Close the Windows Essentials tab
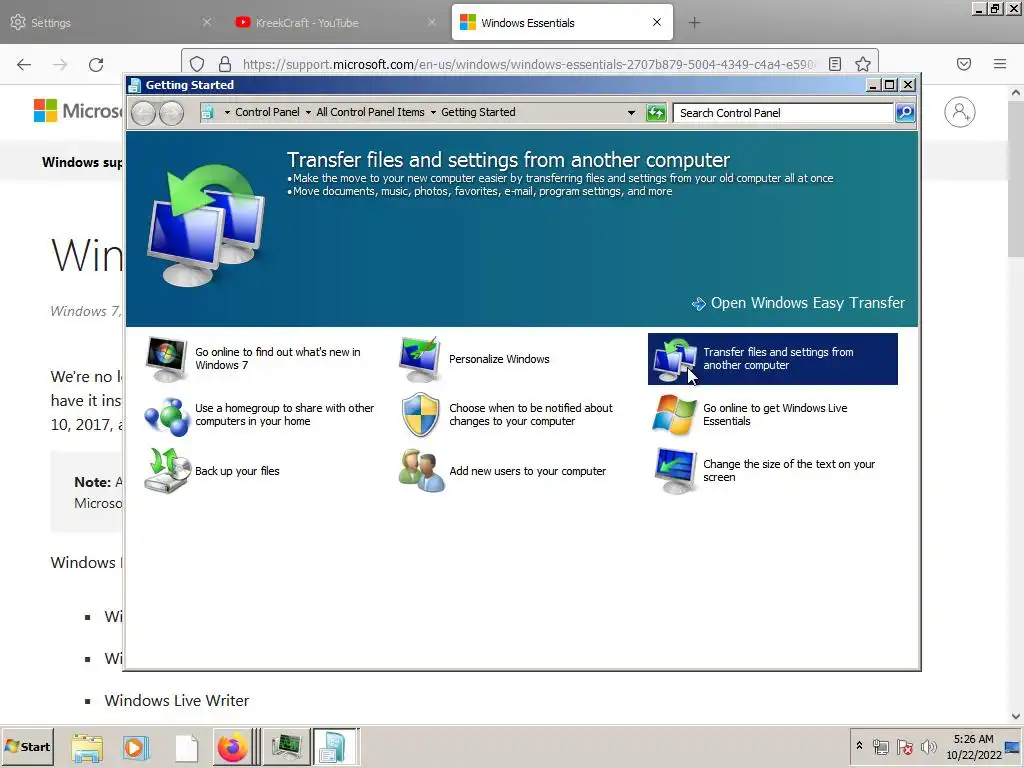This screenshot has height=768, width=1024. [x=657, y=22]
